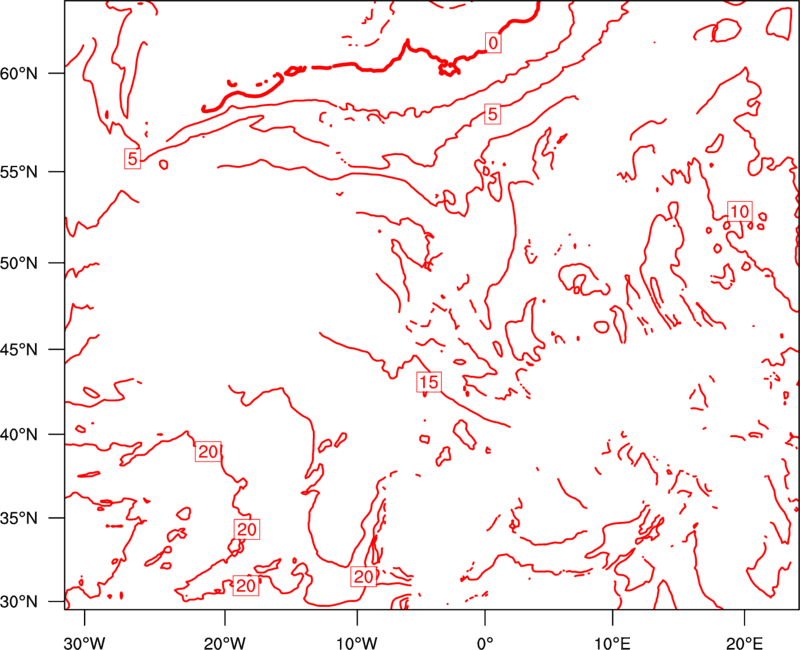The image size is (800, 650).
Task: Pick the 35°N latitude axis label
Action: [x=19, y=518]
